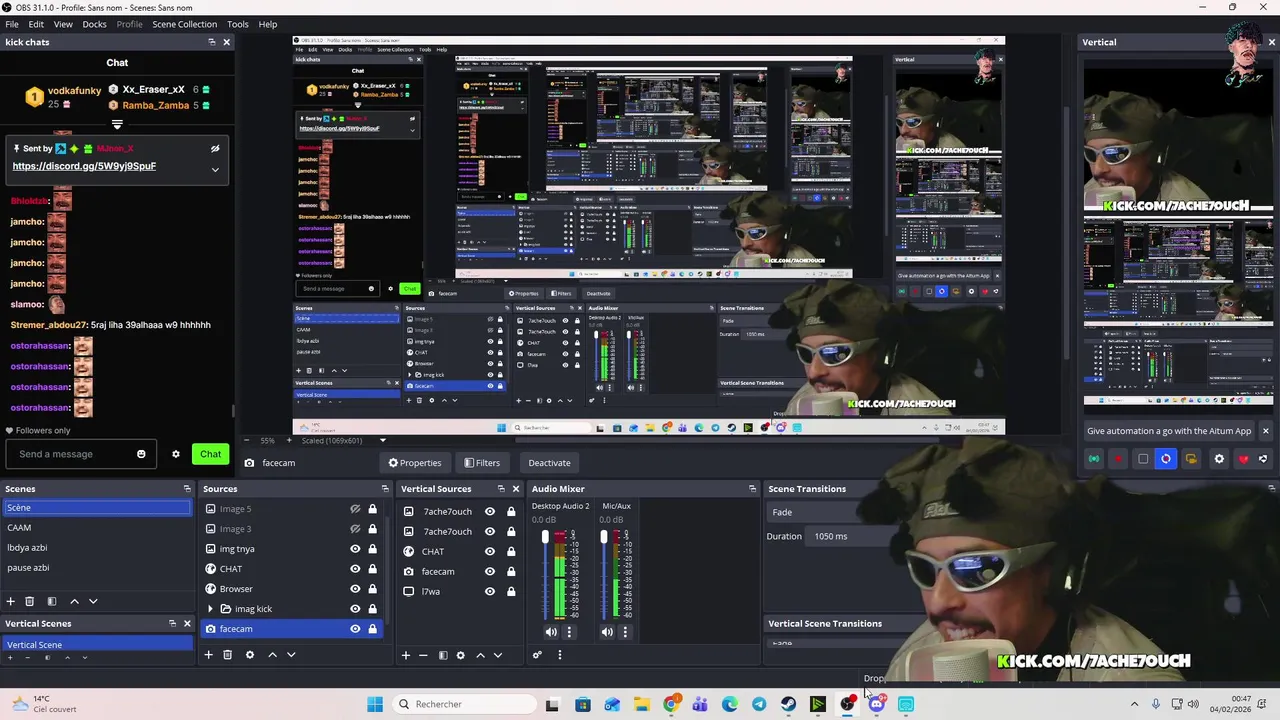Open the preview Scaled dropdown arrow

382,441
